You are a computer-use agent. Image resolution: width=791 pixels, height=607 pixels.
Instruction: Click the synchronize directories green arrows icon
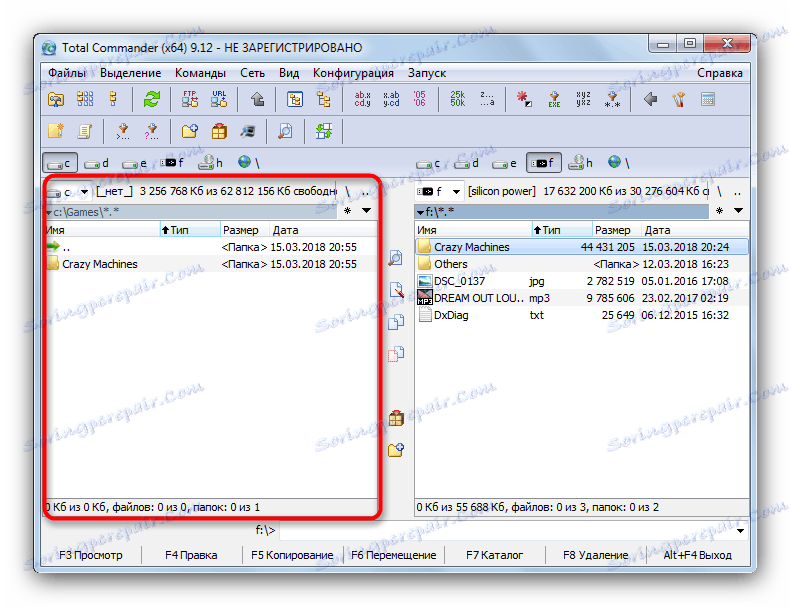[323, 132]
